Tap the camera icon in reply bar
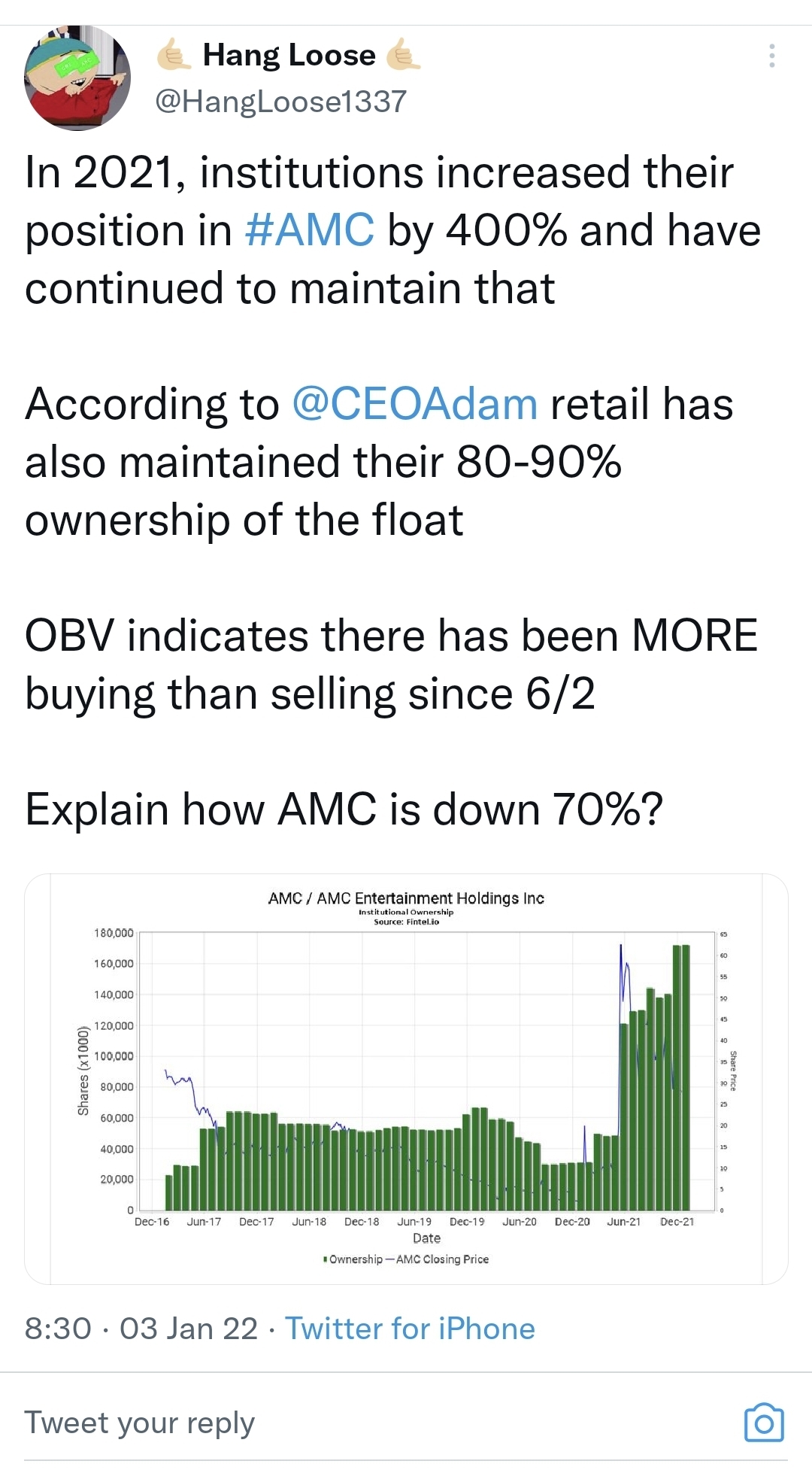 (763, 1423)
